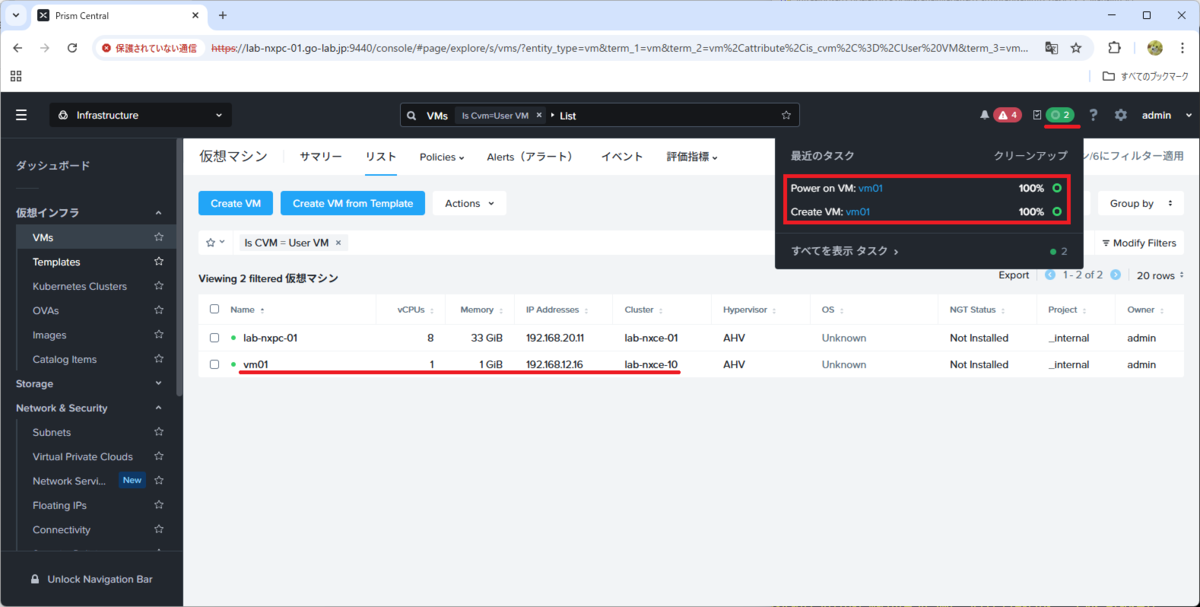Collapse the 仮想インフラ sidebar section
Image resolution: width=1200 pixels, height=607 pixels.
158,213
